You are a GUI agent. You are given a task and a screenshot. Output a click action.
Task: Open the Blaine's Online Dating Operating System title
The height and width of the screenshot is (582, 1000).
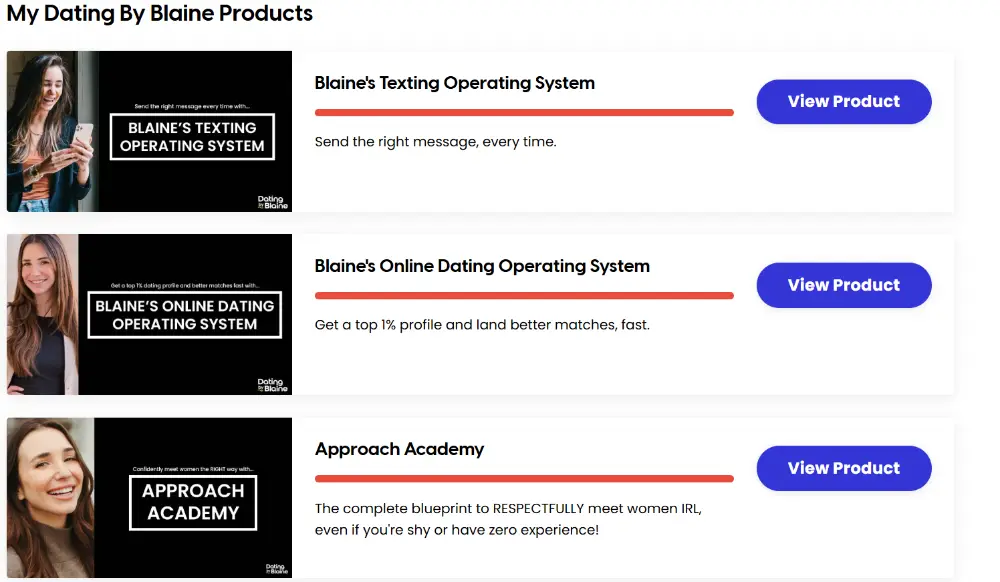click(482, 266)
